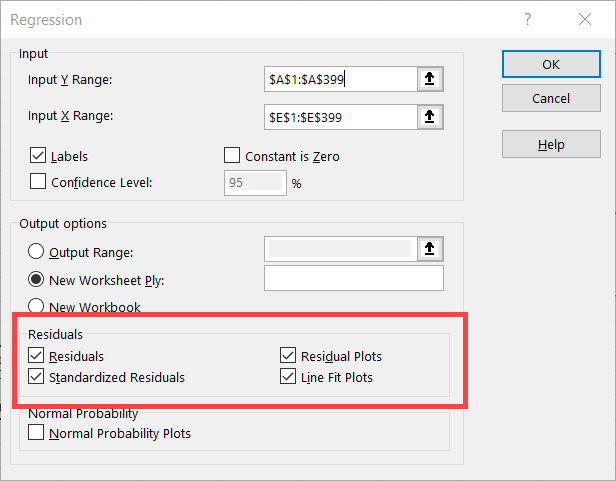616x481 pixels.
Task: Enable the Constant is Zero checkbox
Action: [232, 155]
